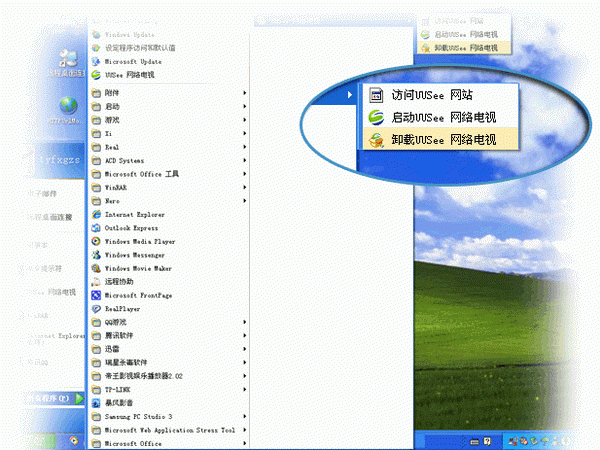Click the Microsoft Update icon
The width and height of the screenshot is (600, 450).
[96, 61]
